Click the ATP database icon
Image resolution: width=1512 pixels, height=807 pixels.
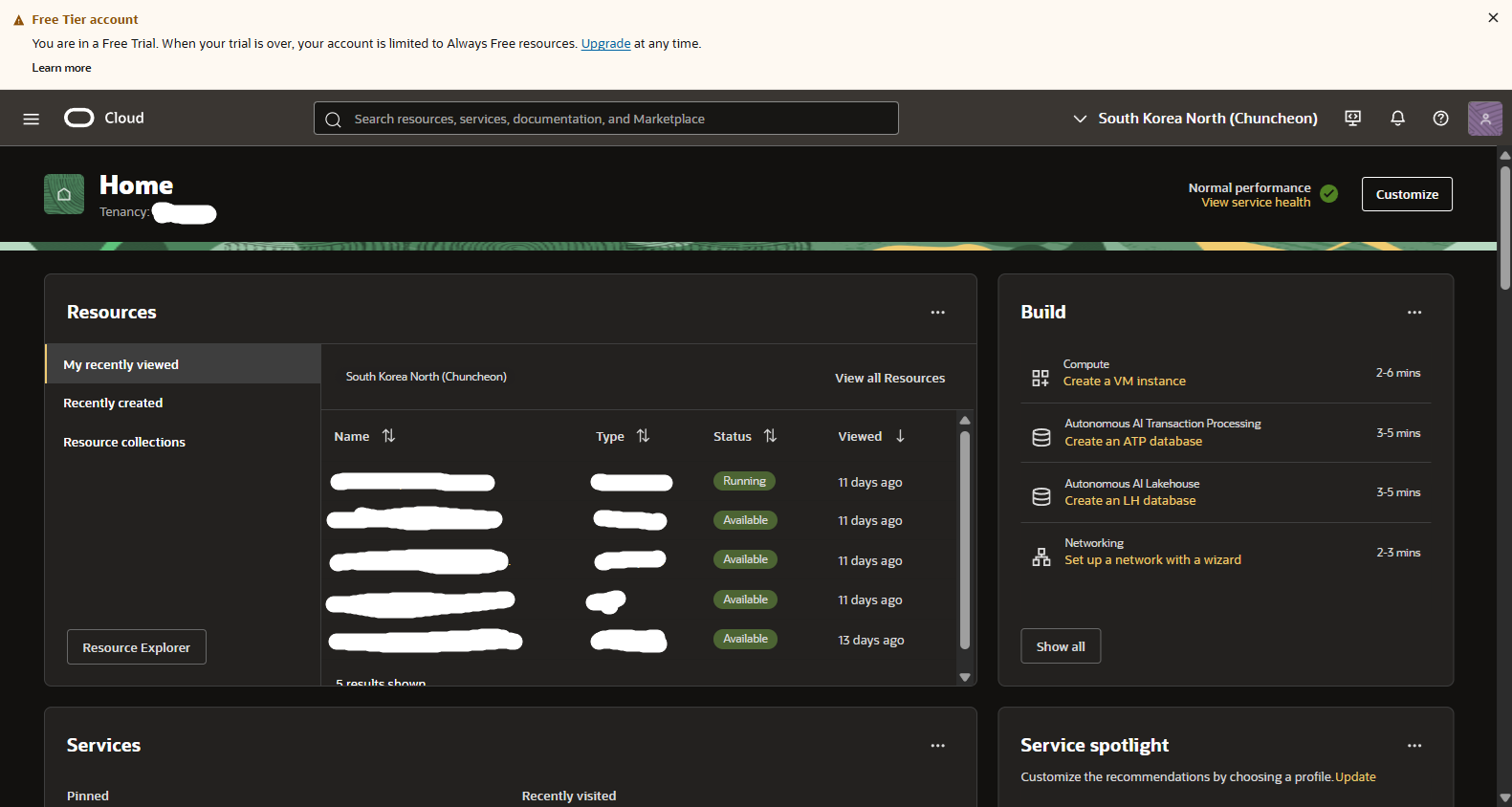coord(1041,437)
